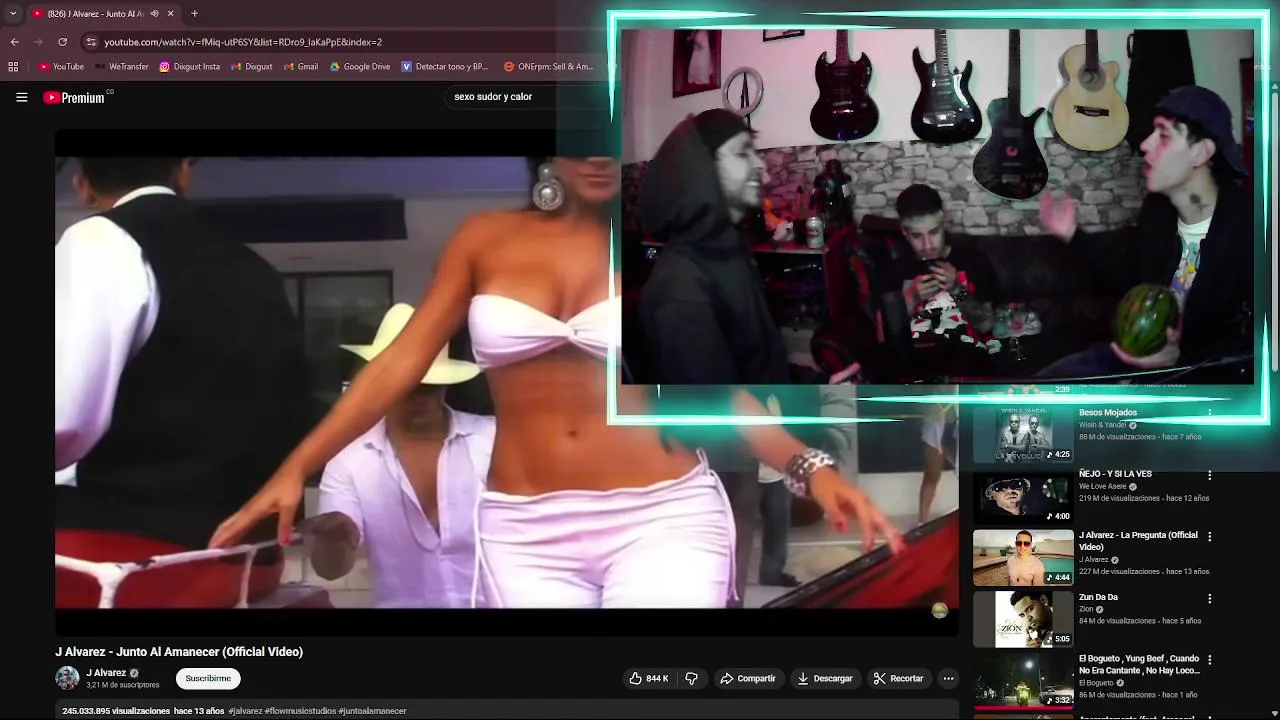The image size is (1280, 720).
Task: Open 'J Alvarez - La Pregunta' title link
Action: (1138, 541)
